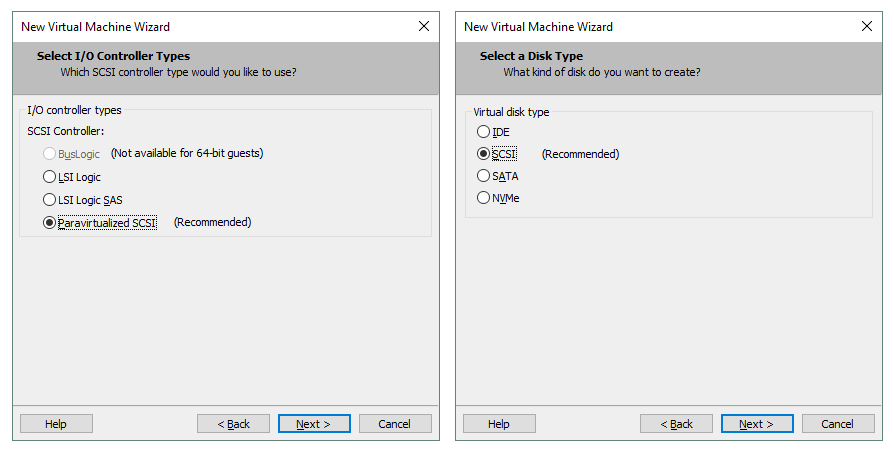
Task: Pick SATA as the virtual disk type
Action: tap(484, 176)
